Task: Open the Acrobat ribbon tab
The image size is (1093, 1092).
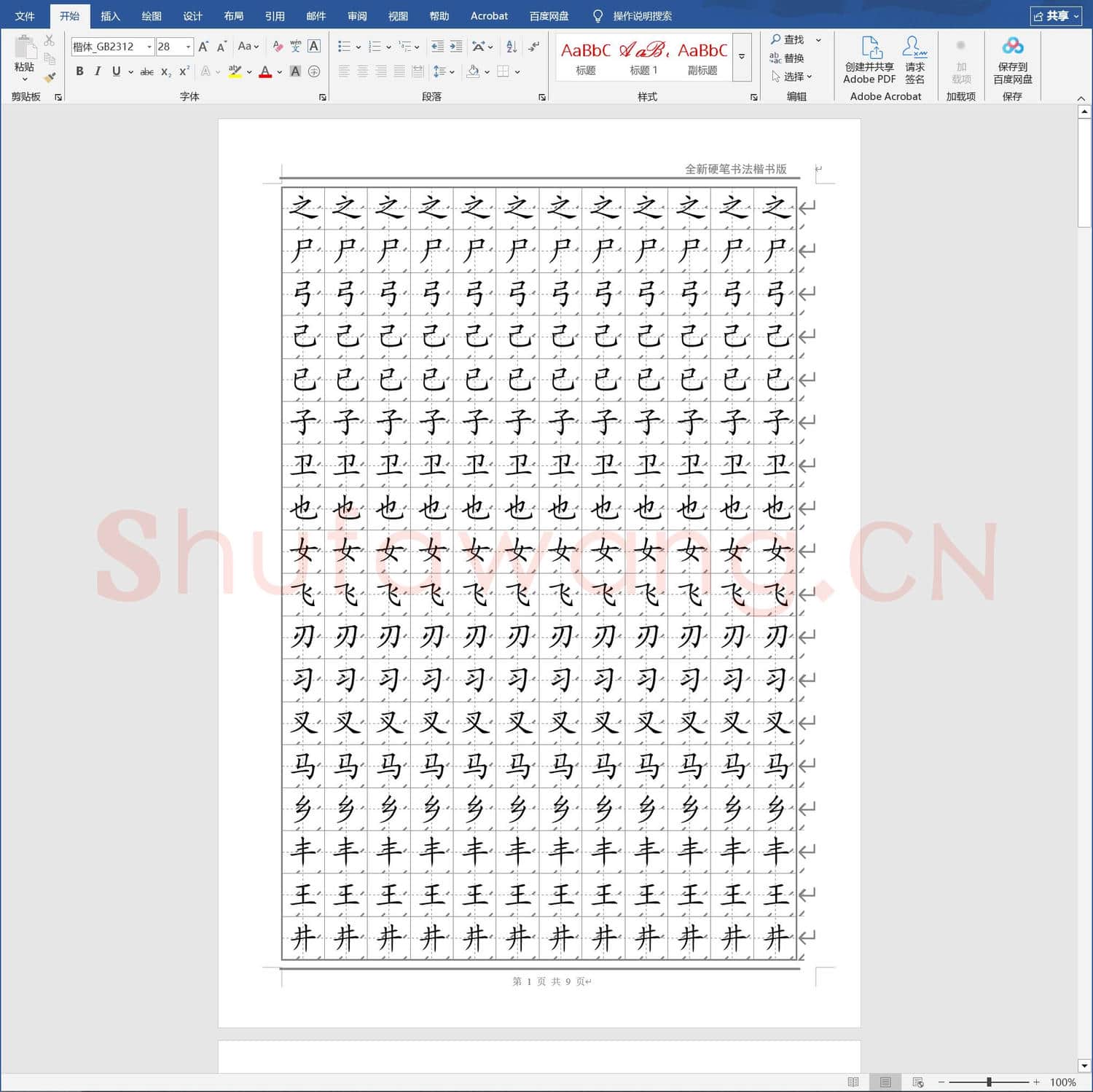Action: click(x=489, y=16)
